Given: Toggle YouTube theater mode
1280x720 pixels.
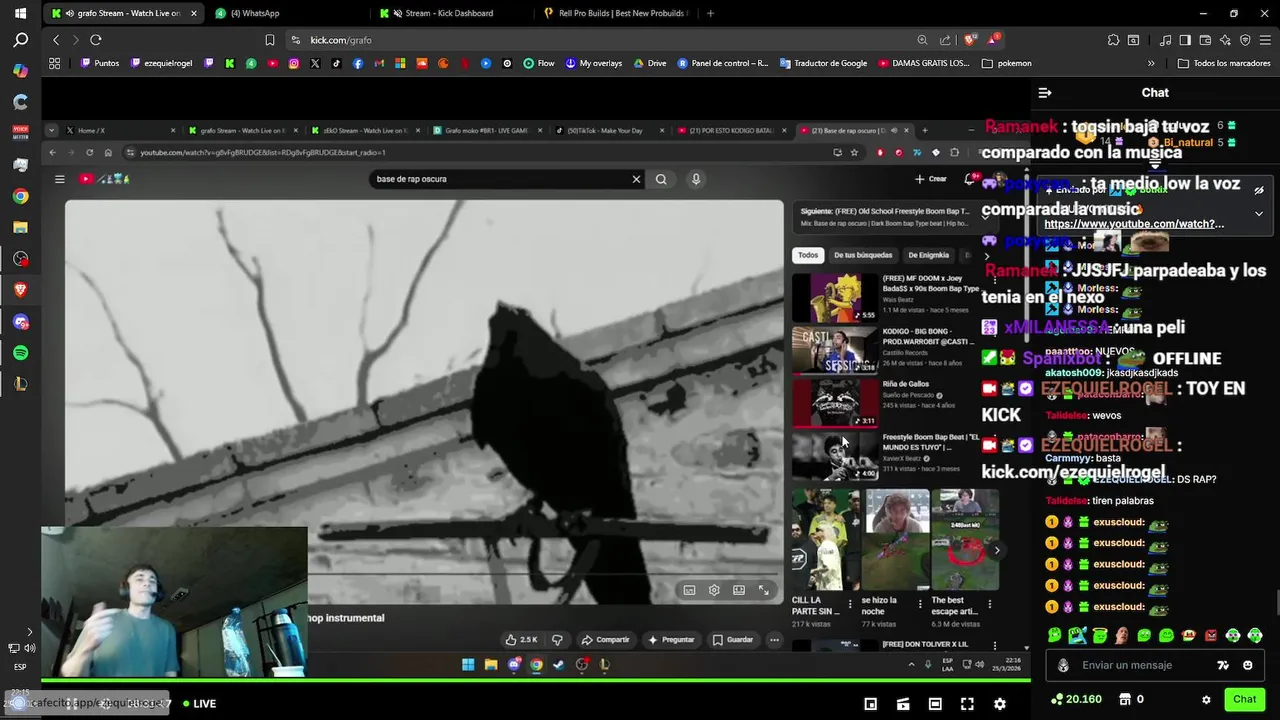Looking at the screenshot, I should (x=739, y=590).
